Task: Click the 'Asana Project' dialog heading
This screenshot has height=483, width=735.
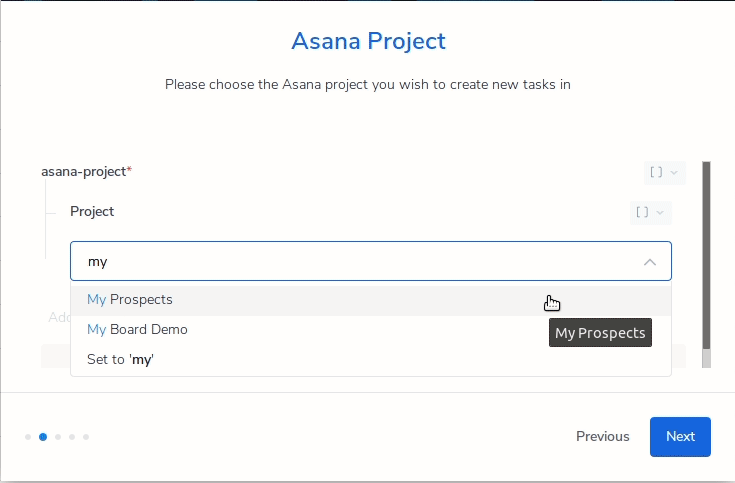Action: [x=368, y=41]
